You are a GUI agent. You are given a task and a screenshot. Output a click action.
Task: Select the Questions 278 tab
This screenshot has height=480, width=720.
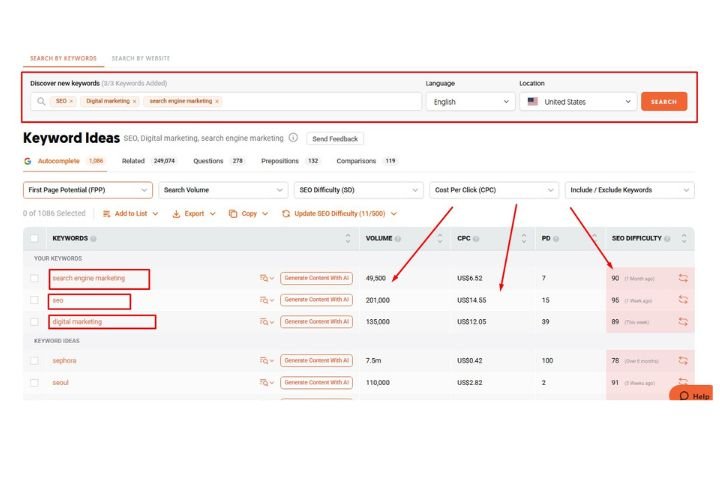[x=218, y=161]
